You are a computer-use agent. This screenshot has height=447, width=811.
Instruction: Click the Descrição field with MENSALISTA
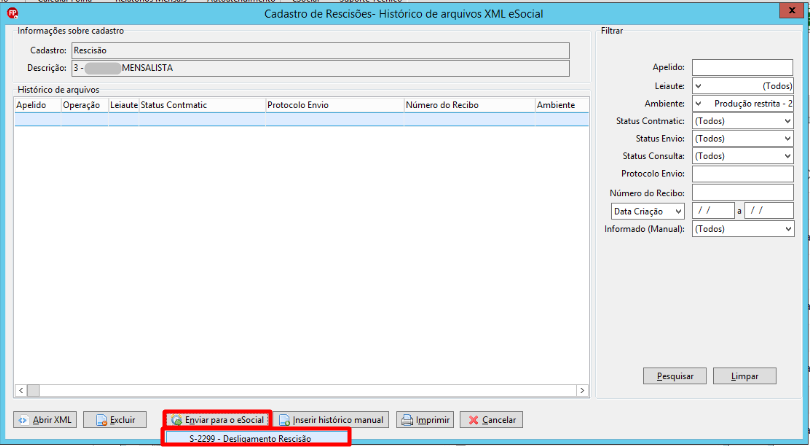pos(320,68)
